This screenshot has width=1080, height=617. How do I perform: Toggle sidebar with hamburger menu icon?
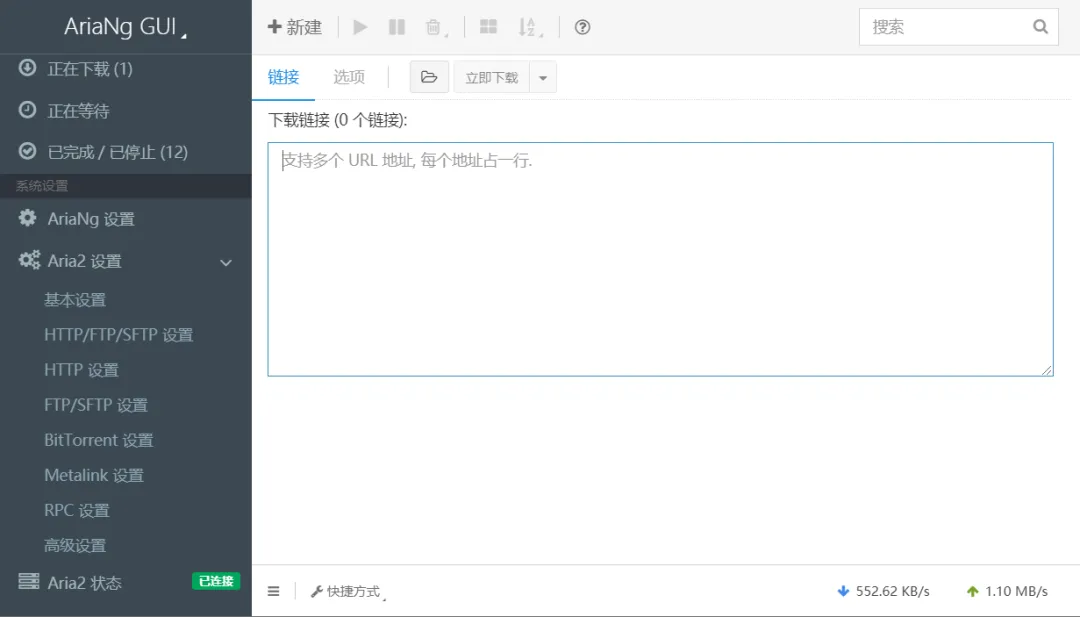pyautogui.click(x=273, y=591)
